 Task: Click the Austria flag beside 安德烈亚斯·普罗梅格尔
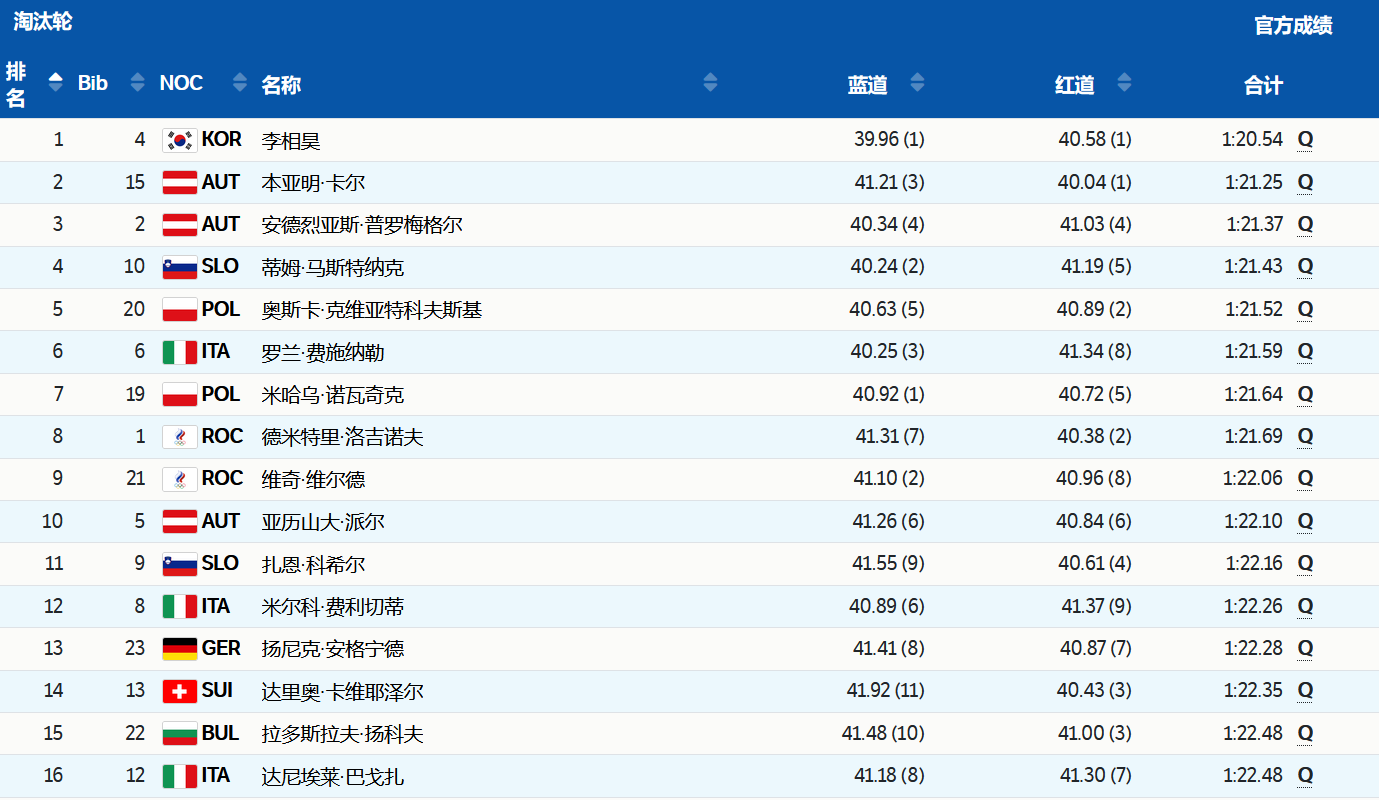pos(180,225)
